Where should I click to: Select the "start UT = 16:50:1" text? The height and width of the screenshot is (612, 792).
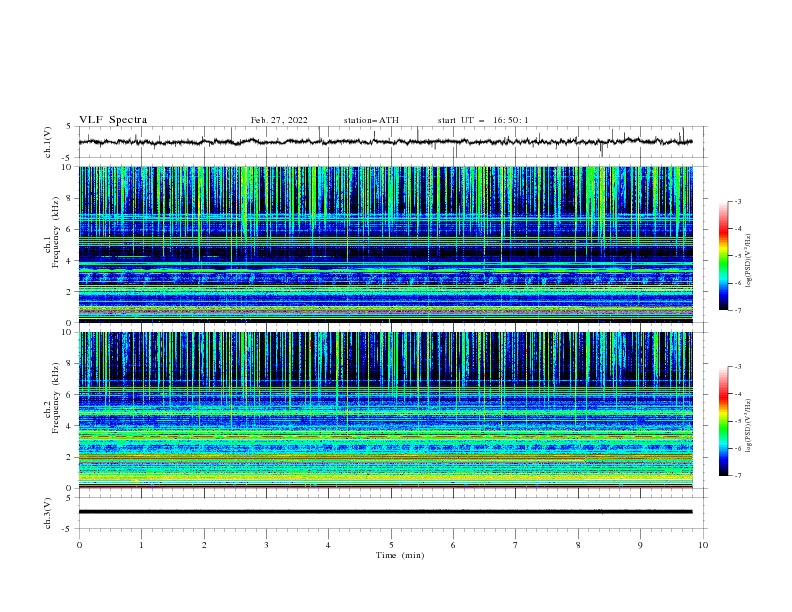483,120
